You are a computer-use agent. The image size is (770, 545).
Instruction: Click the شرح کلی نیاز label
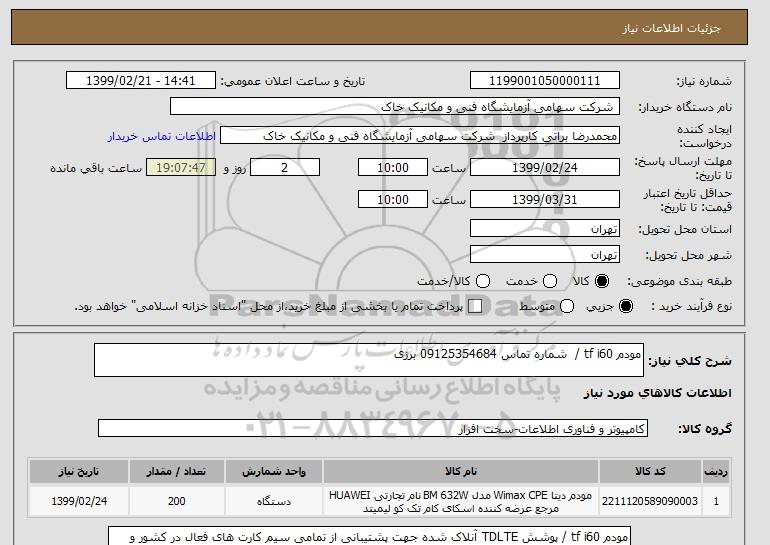pos(690,361)
